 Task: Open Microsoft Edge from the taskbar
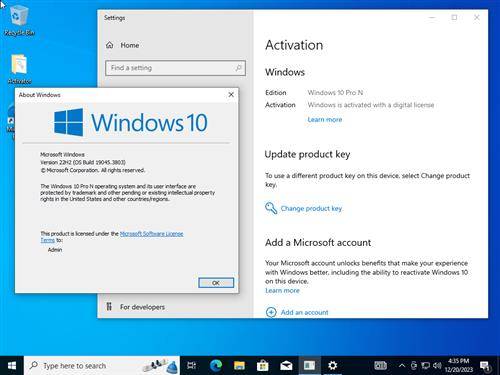pyautogui.click(x=216, y=366)
